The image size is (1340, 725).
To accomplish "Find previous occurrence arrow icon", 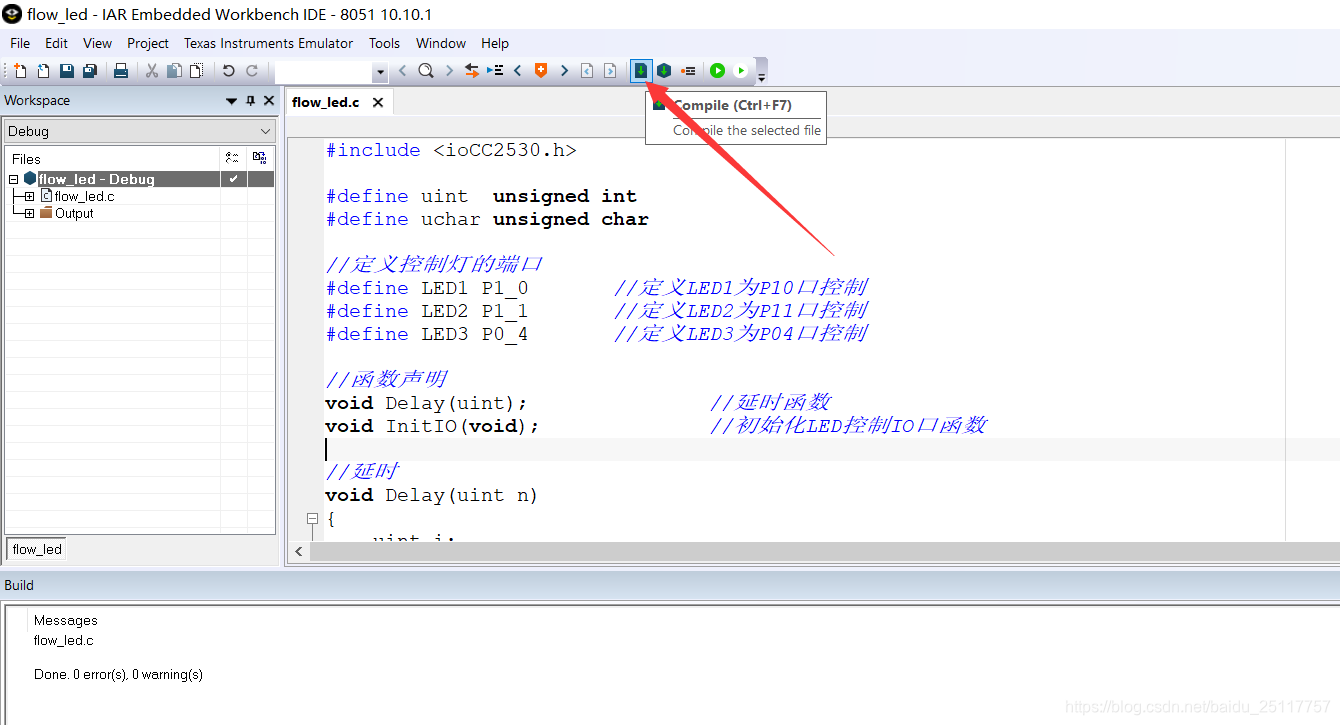I will coord(403,71).
